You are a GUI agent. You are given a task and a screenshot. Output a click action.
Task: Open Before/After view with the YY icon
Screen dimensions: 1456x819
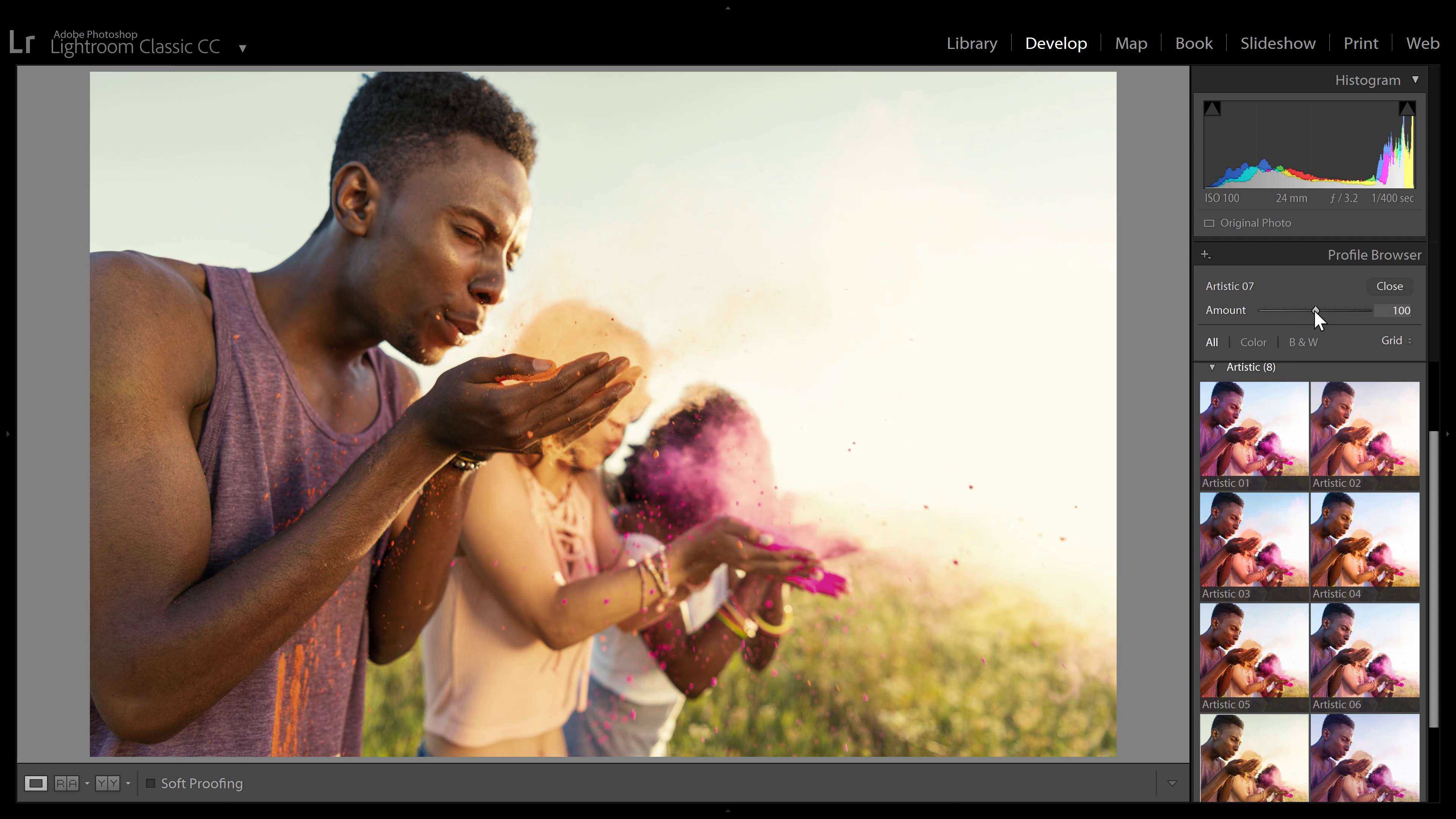click(x=107, y=783)
